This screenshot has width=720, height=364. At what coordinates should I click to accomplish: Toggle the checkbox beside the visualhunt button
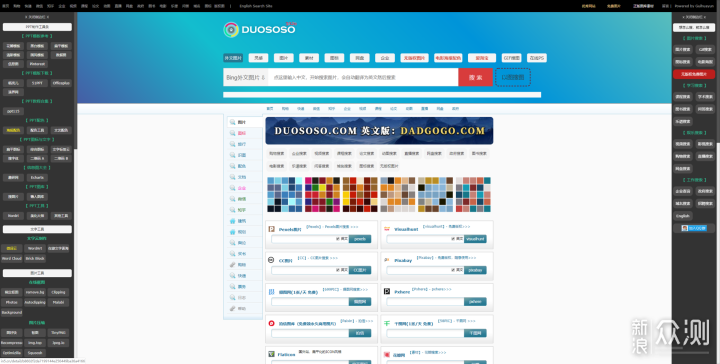tap(453, 239)
